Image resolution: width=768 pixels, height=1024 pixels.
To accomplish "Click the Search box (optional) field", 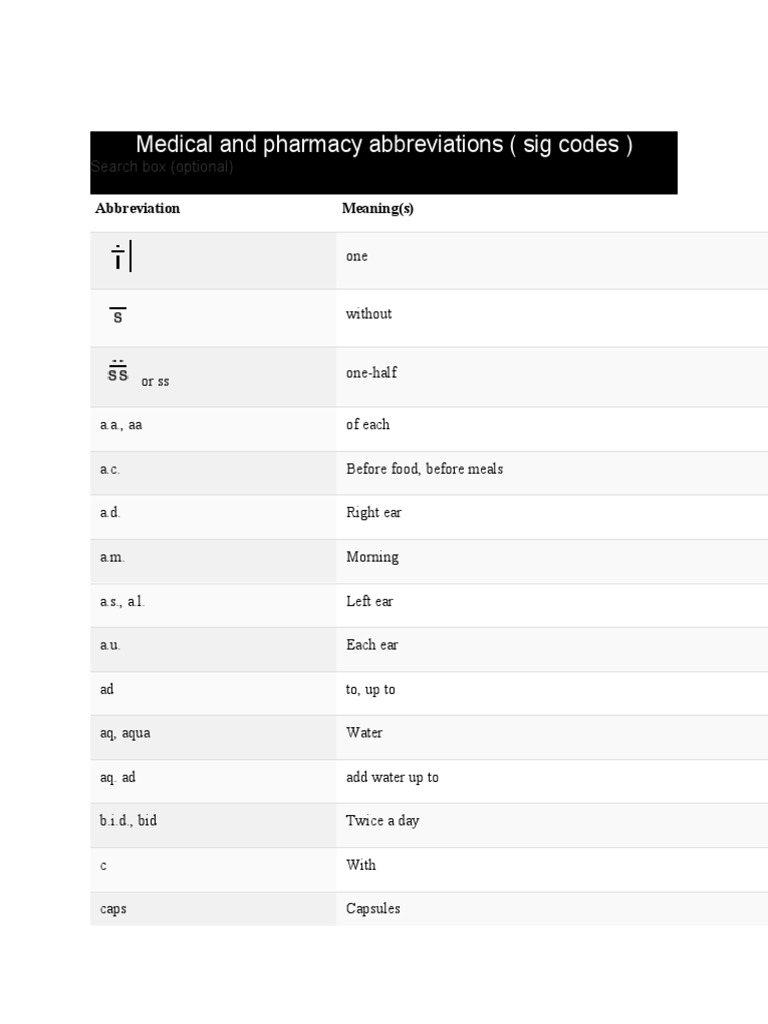I will (x=162, y=167).
